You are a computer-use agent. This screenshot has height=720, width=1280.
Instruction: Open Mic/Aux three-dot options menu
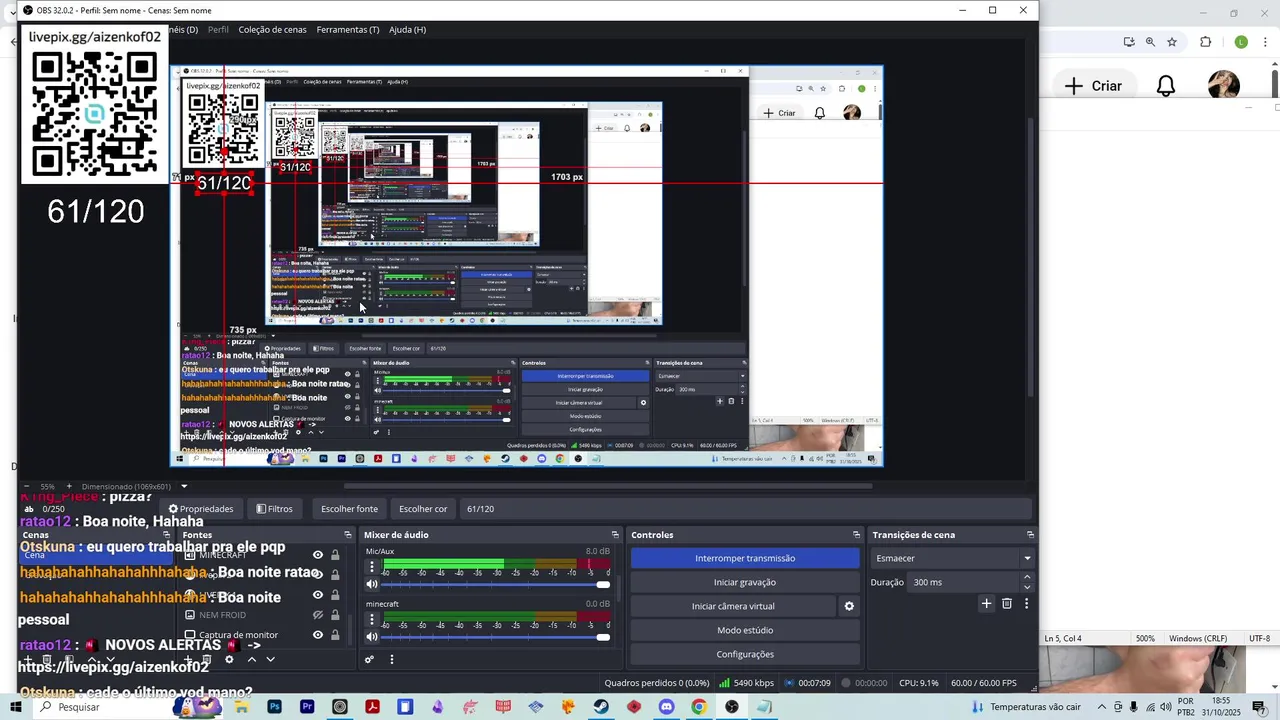372,567
